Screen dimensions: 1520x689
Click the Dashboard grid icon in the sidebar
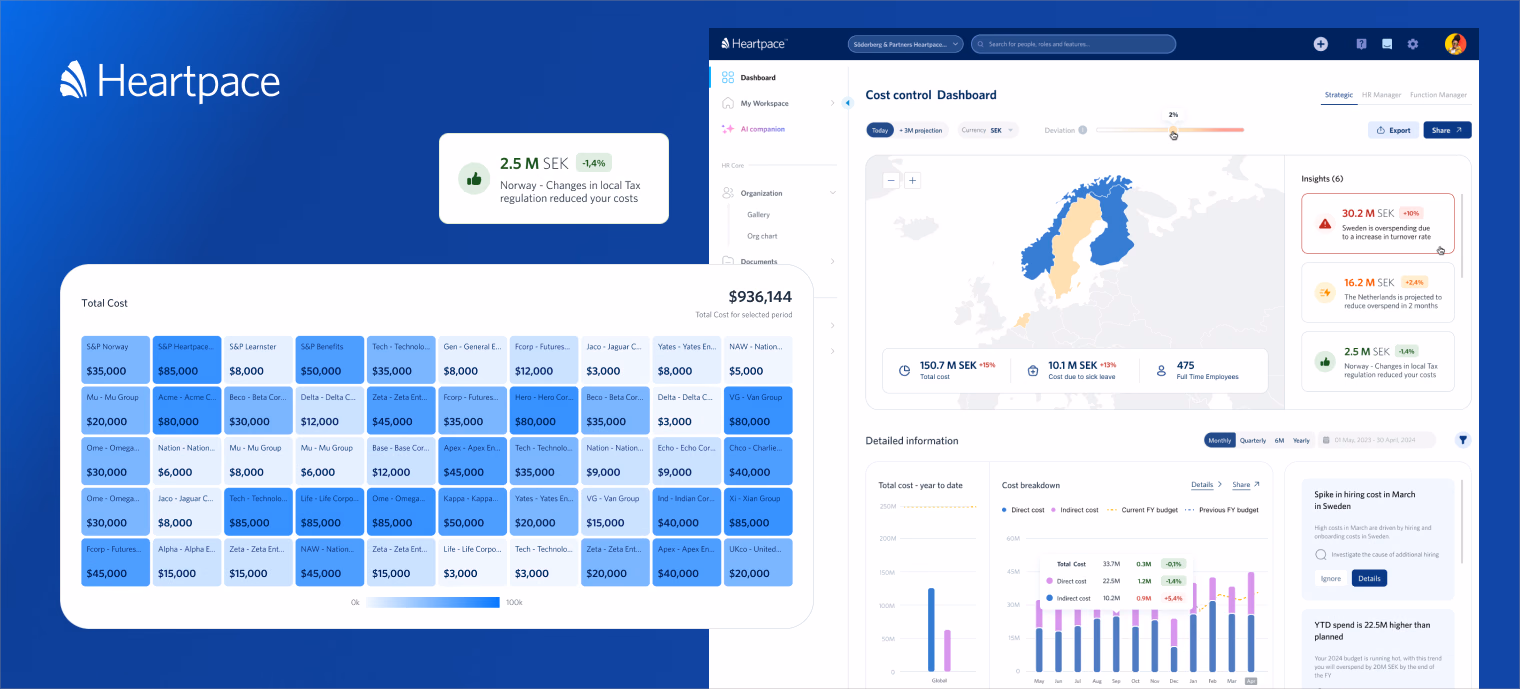(728, 77)
